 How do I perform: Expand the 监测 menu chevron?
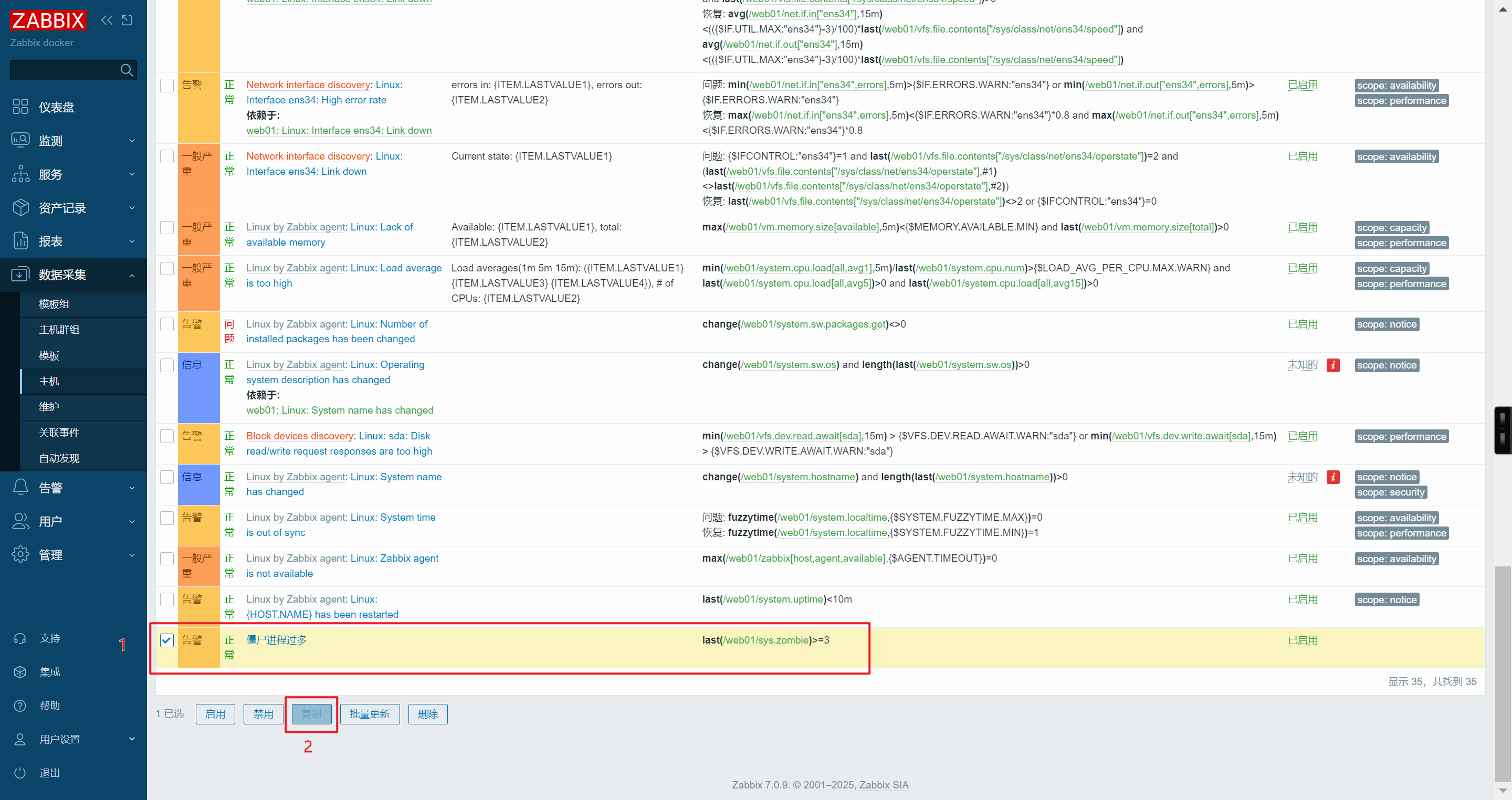coord(132,141)
